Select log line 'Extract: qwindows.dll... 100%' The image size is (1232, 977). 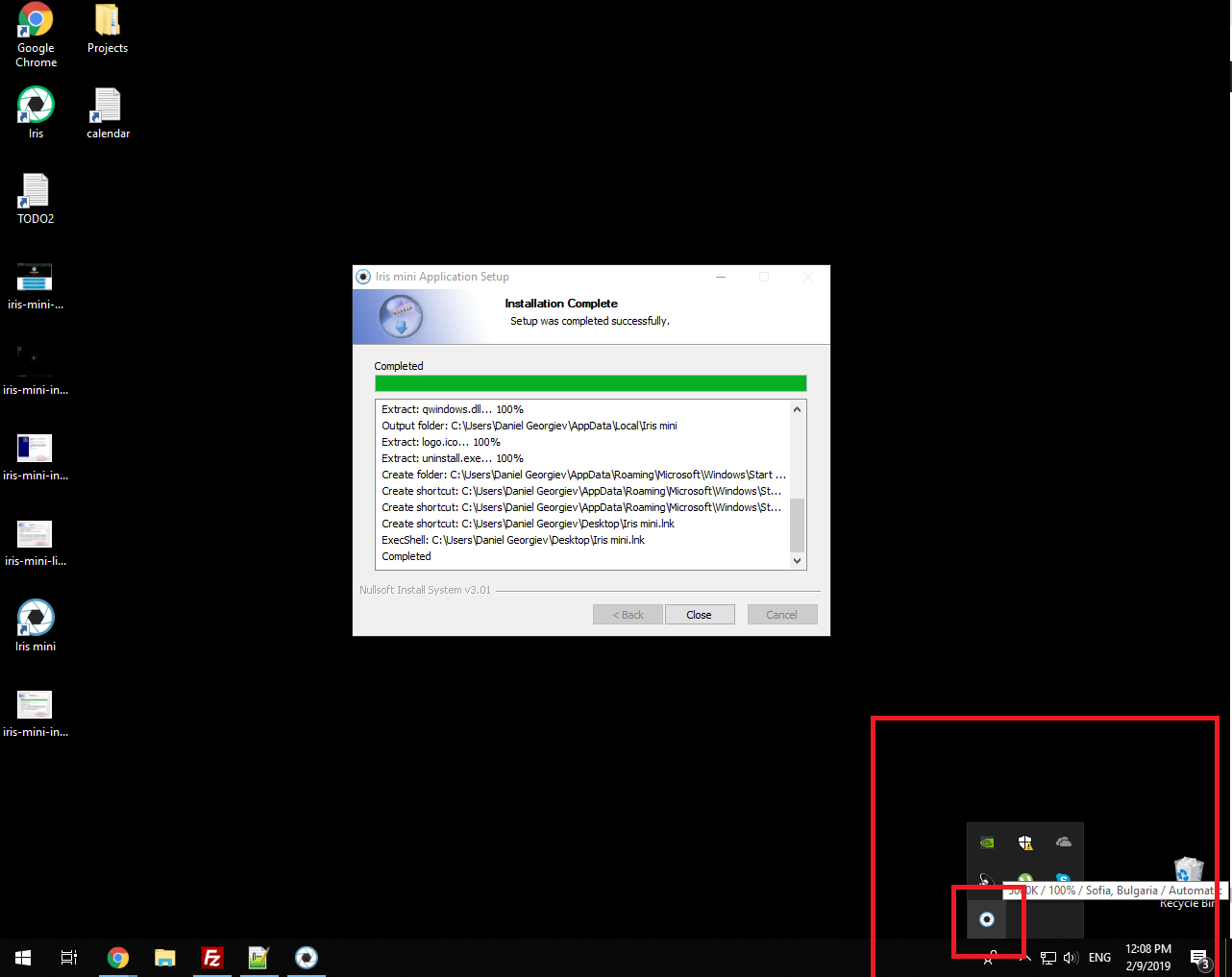coord(453,409)
